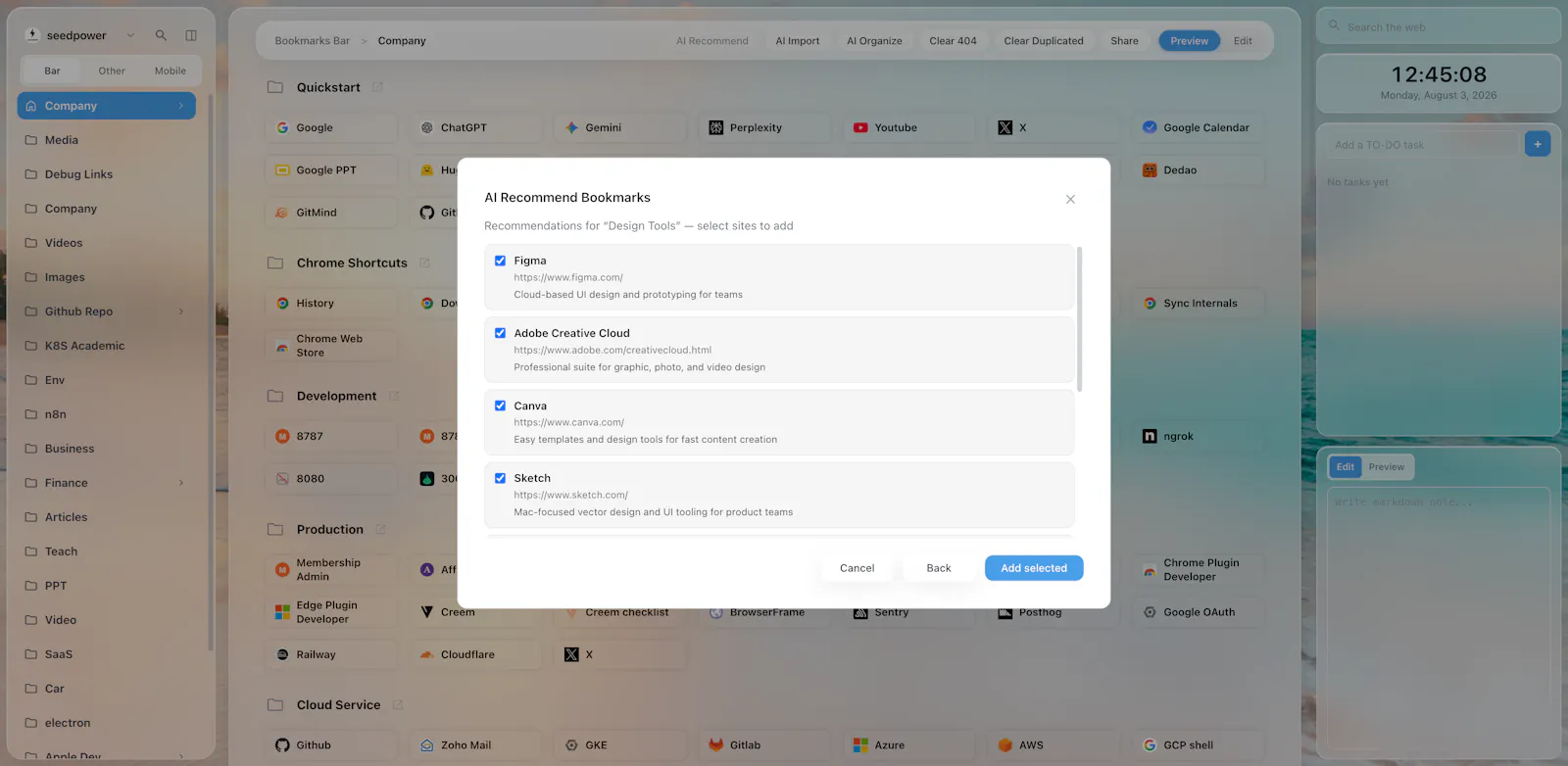Expand the Finance folder chevron
Screen dimensions: 1568x766
pos(181,483)
